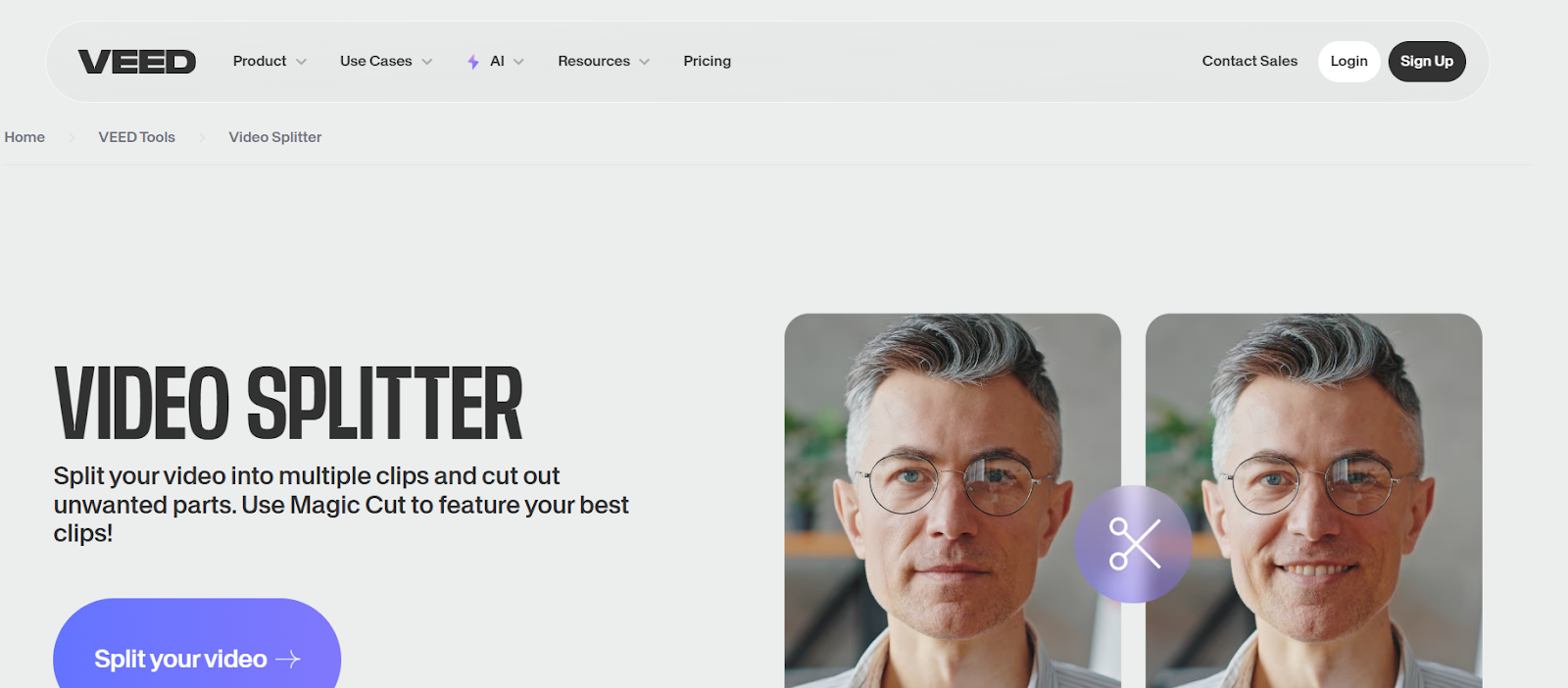1568x688 pixels.
Task: Click the purple scissors icon
Action: (1134, 544)
